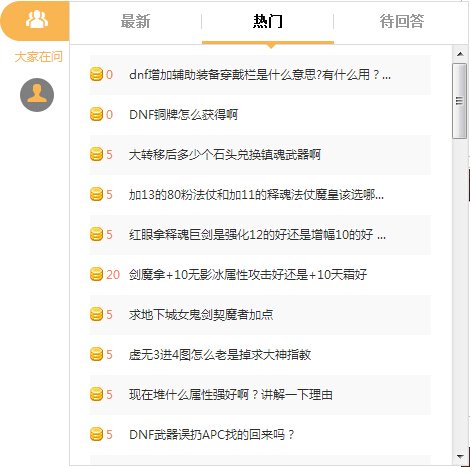Click coin icon beside 现在堆什么属性强好啊
This screenshot has height=467, width=470.
pos(96,394)
